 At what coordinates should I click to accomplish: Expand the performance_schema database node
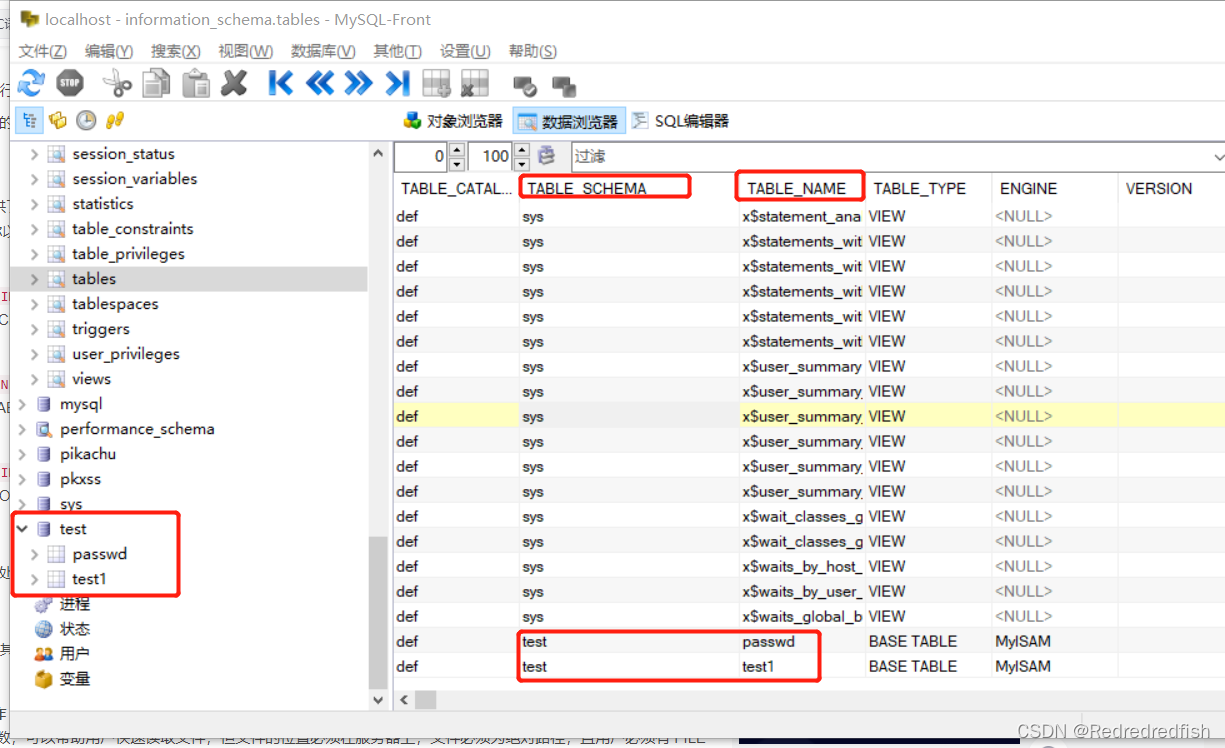point(22,429)
